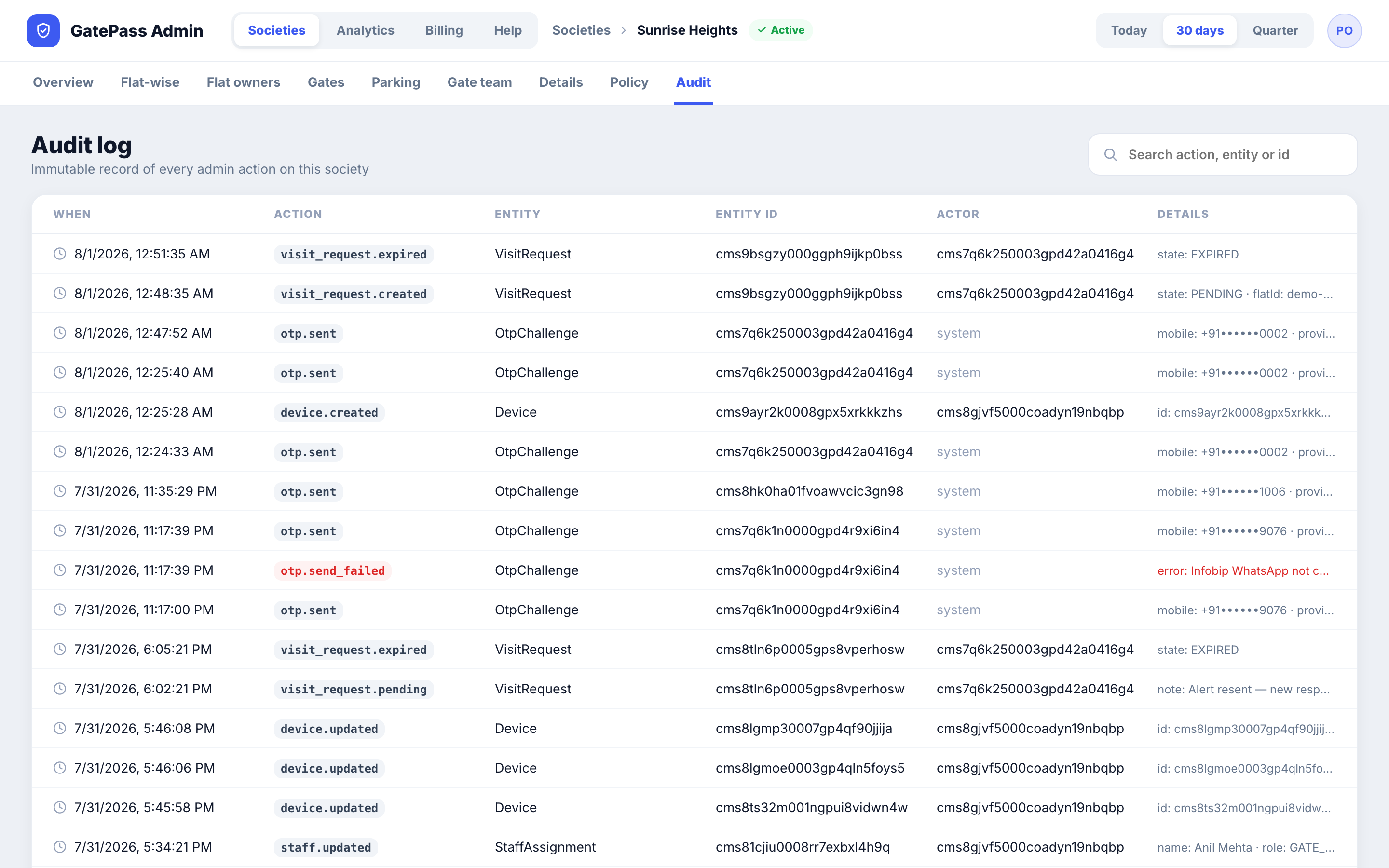
Task: Open the Flat owners tab
Action: (244, 82)
